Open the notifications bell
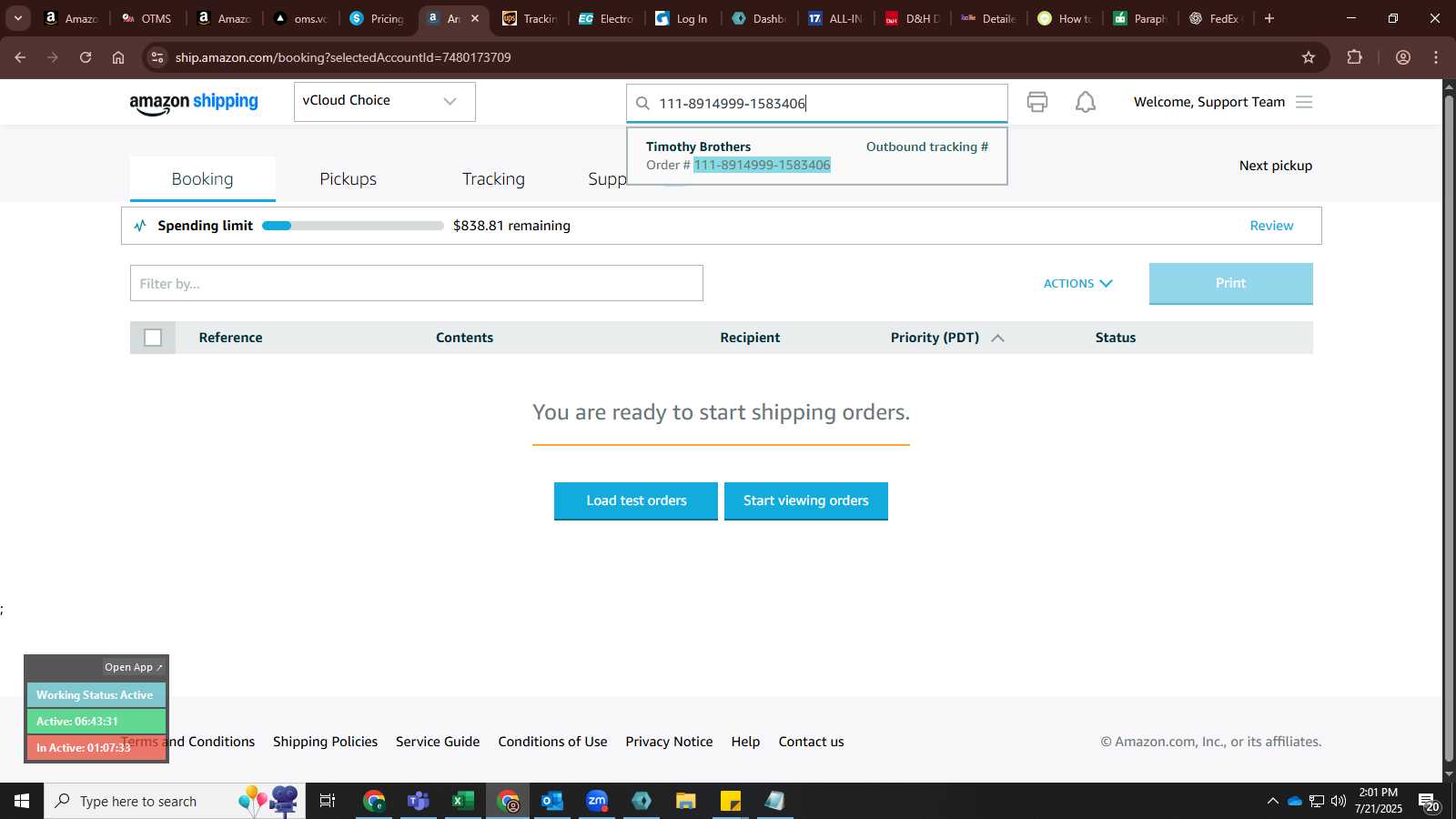The width and height of the screenshot is (1456, 819). 1086,102
